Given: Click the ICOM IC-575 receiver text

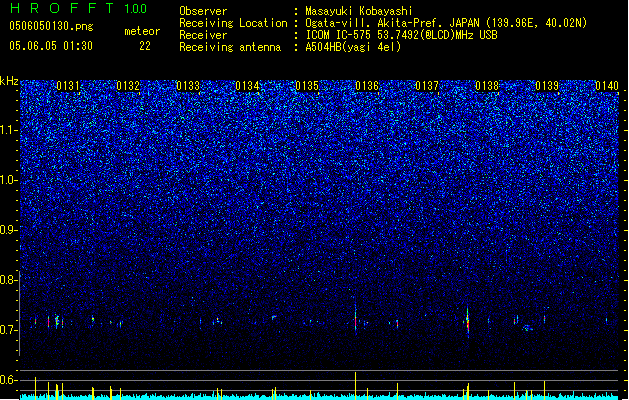Looking at the screenshot, I should tap(401, 35).
